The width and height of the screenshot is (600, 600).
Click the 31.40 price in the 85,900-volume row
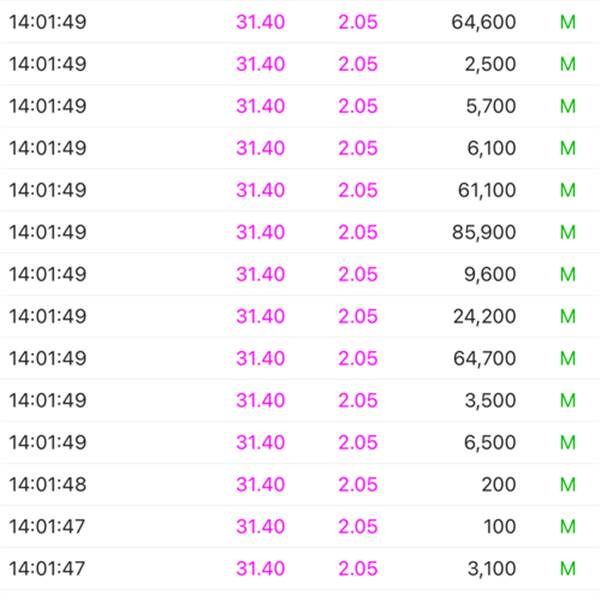260,232
